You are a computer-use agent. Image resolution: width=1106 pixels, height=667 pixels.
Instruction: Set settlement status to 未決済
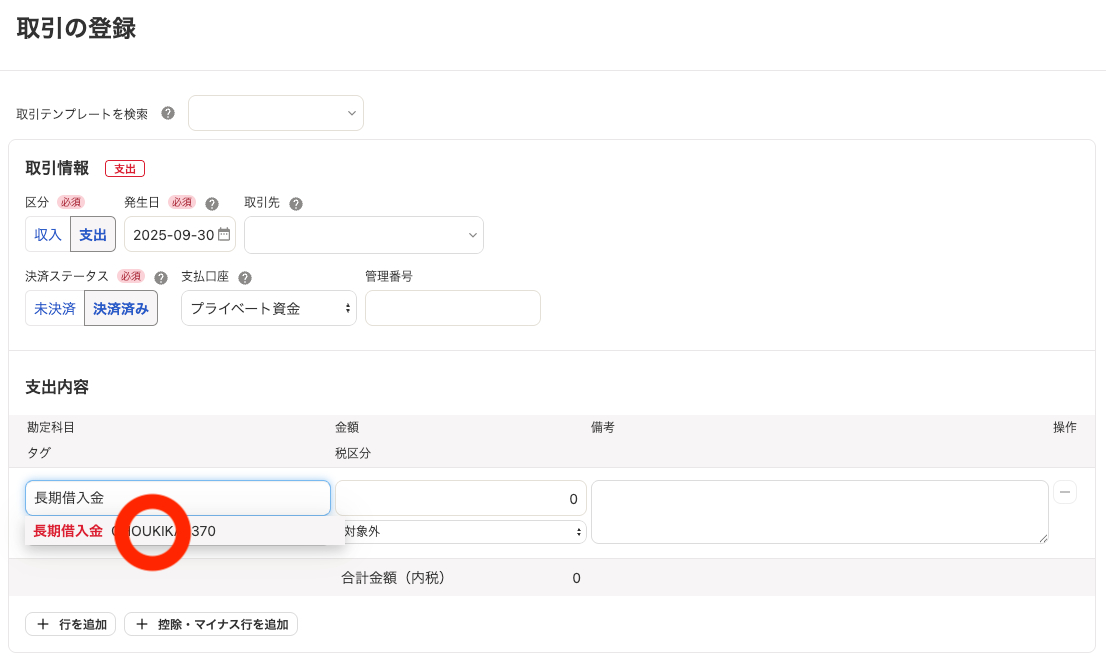(x=55, y=309)
